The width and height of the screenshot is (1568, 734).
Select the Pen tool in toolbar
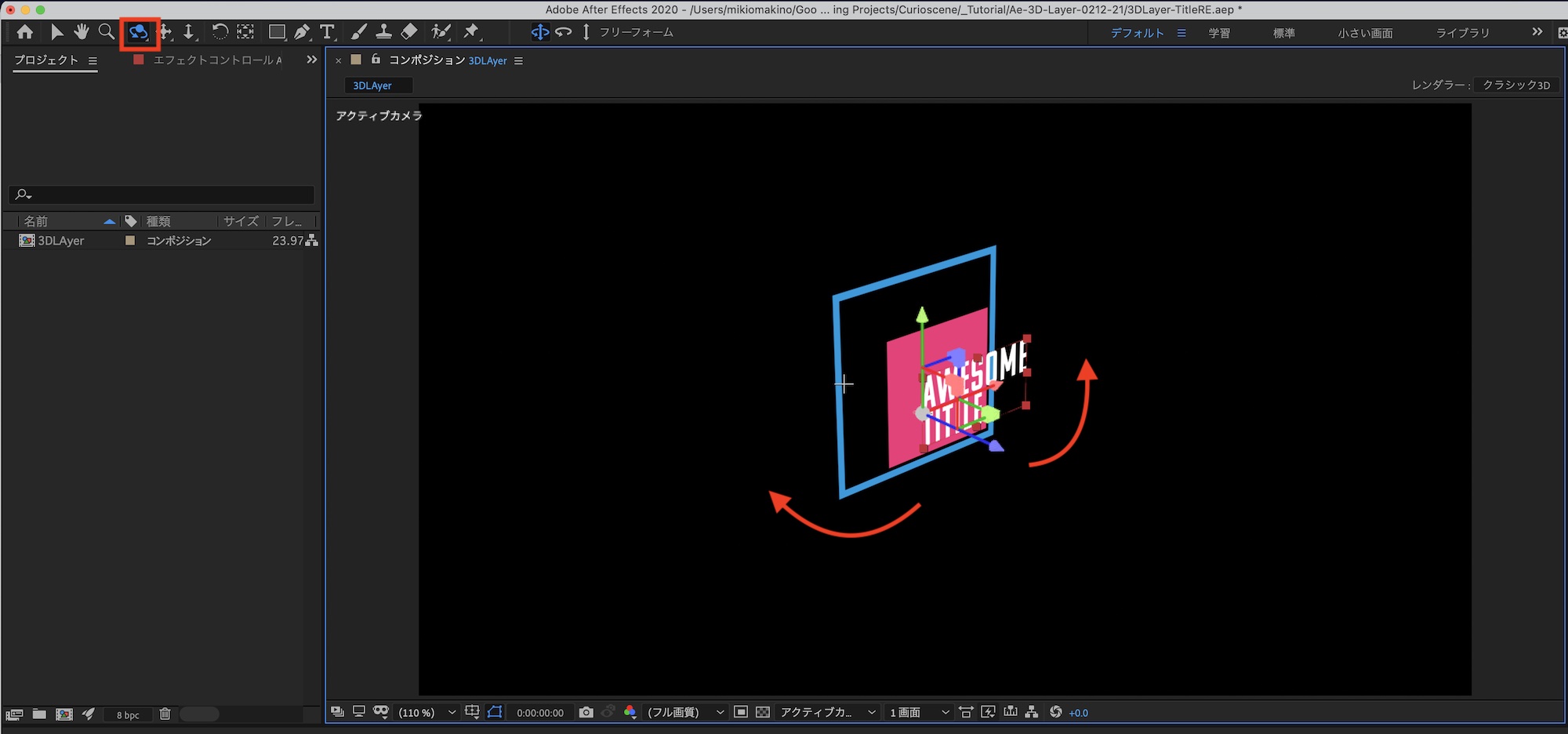pyautogui.click(x=302, y=32)
